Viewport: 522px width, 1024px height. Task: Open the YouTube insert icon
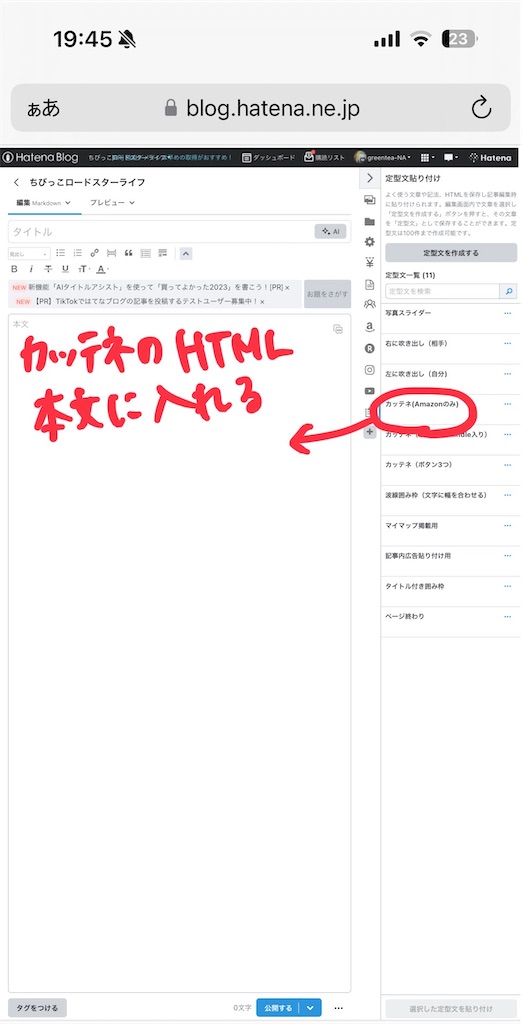tap(369, 391)
